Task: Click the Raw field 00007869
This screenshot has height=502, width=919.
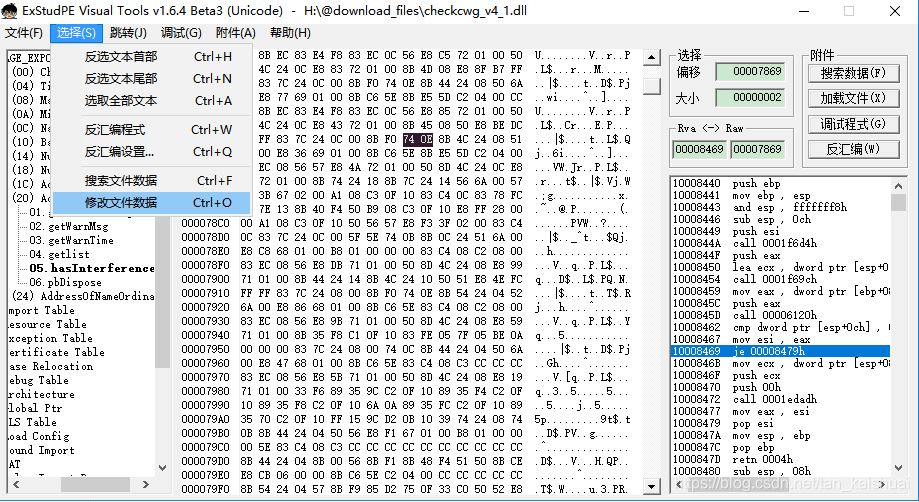Action: pos(757,149)
